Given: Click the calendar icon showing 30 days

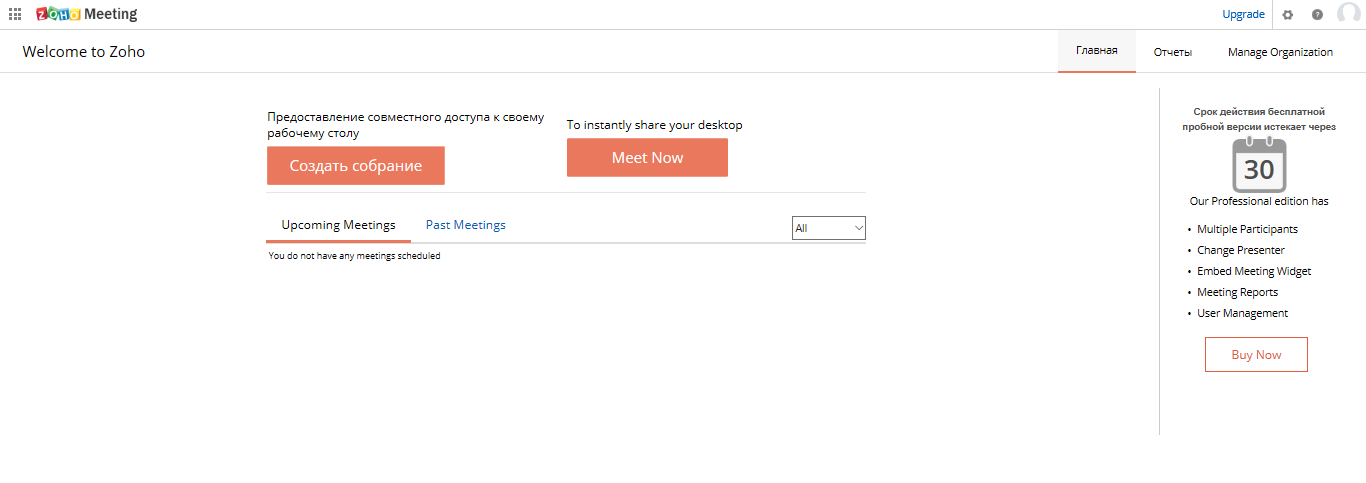Looking at the screenshot, I should tap(1259, 166).
